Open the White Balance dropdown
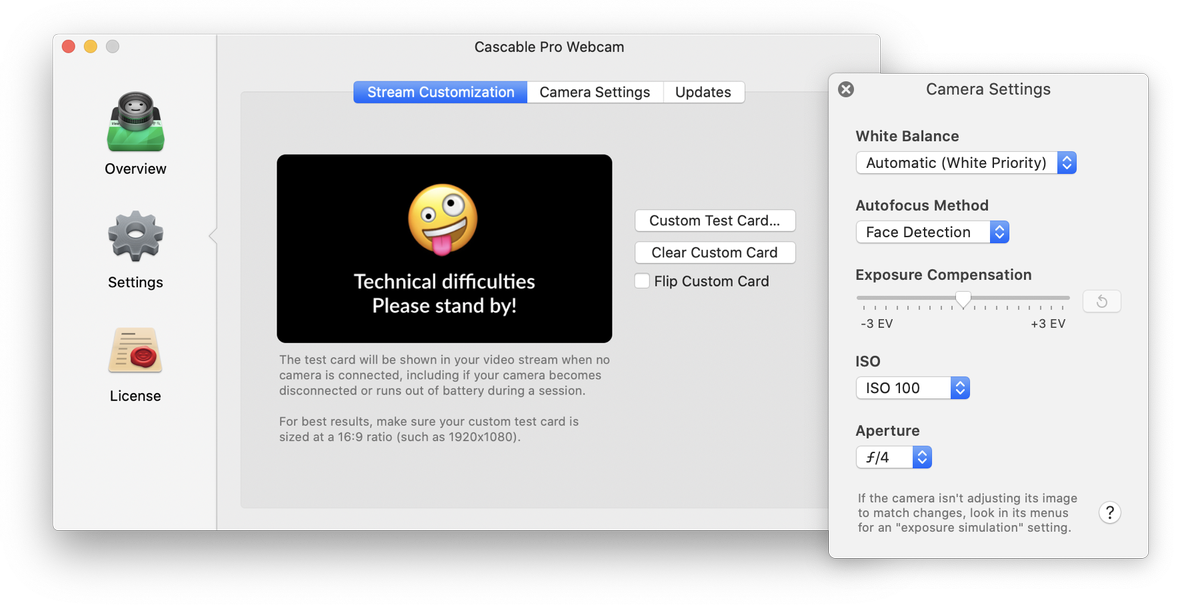Image resolution: width=1200 pixels, height=609 pixels. point(966,162)
